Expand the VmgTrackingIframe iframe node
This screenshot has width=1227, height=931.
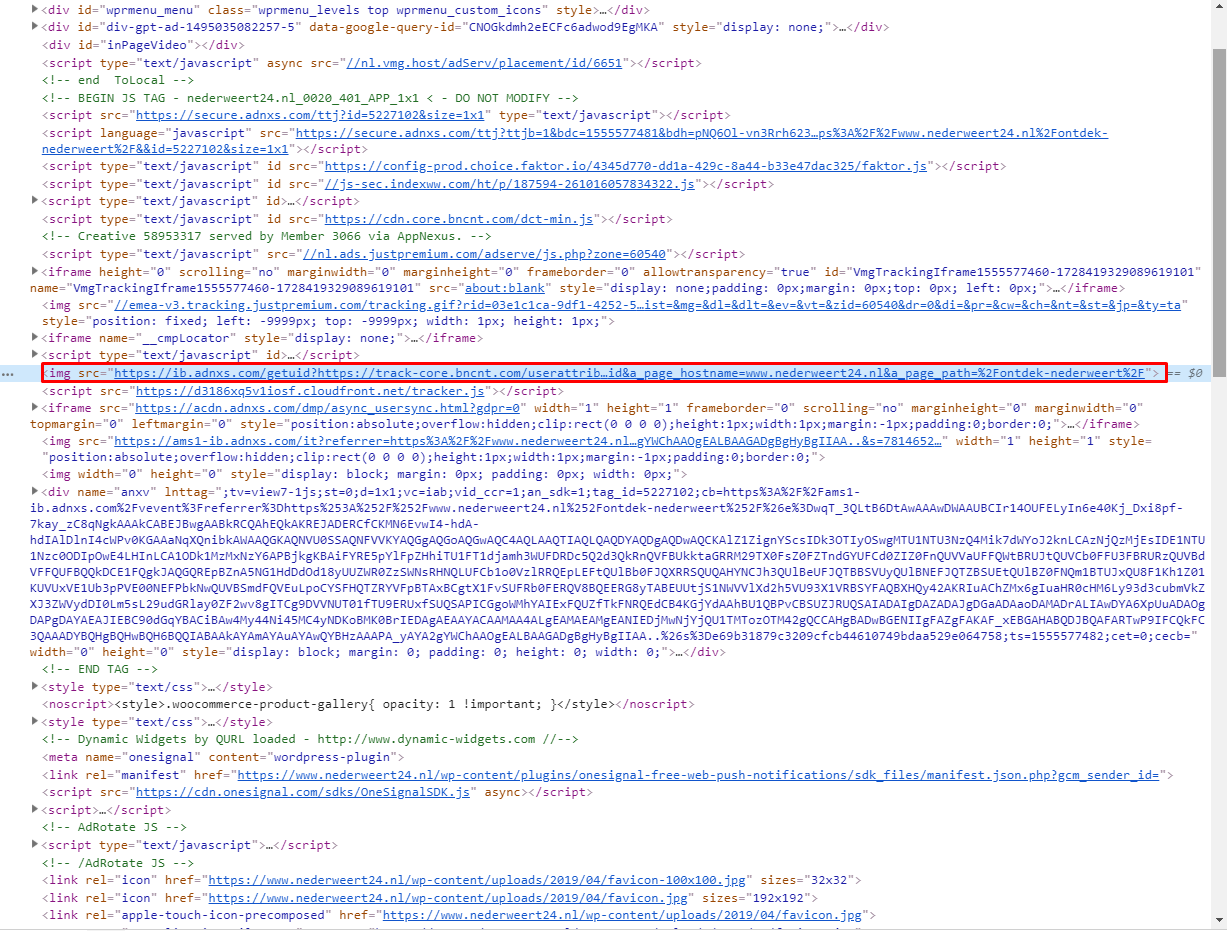37,271
